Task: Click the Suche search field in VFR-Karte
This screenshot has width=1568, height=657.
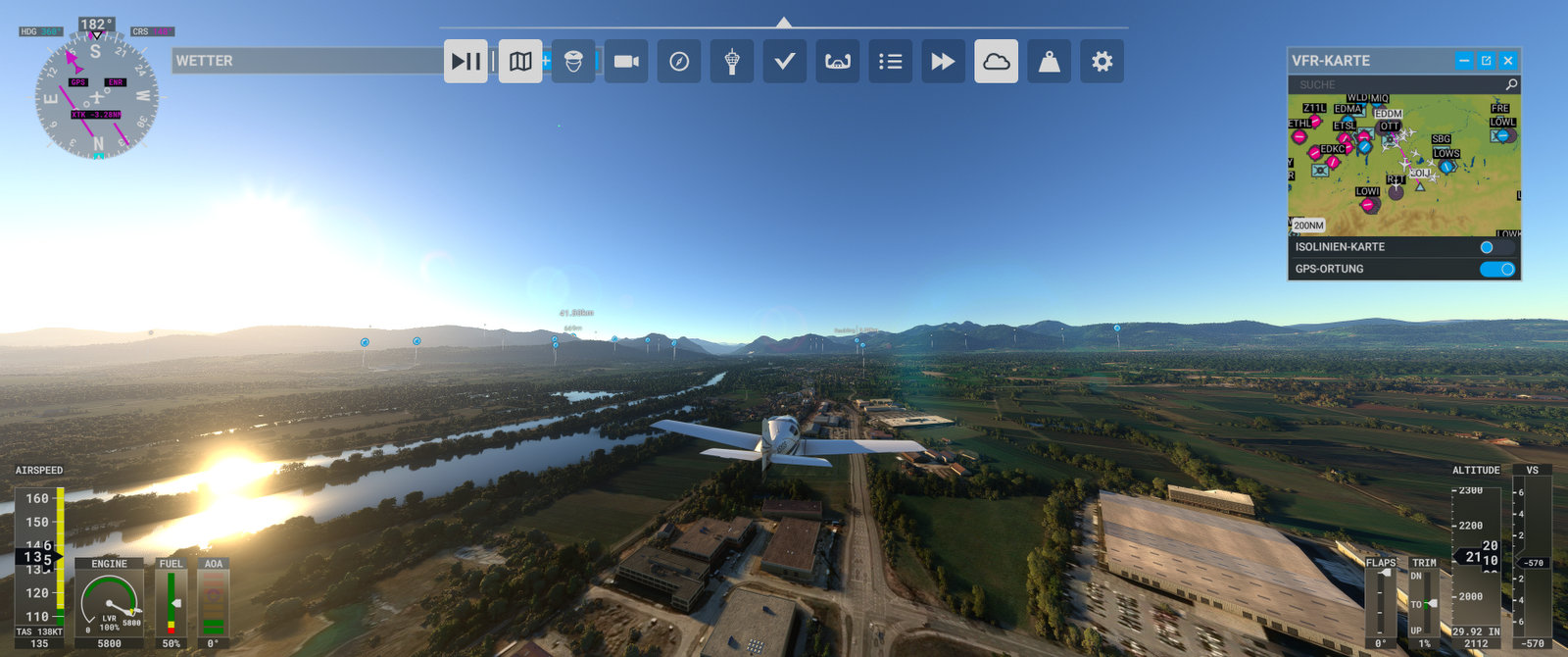Action: tap(1392, 85)
